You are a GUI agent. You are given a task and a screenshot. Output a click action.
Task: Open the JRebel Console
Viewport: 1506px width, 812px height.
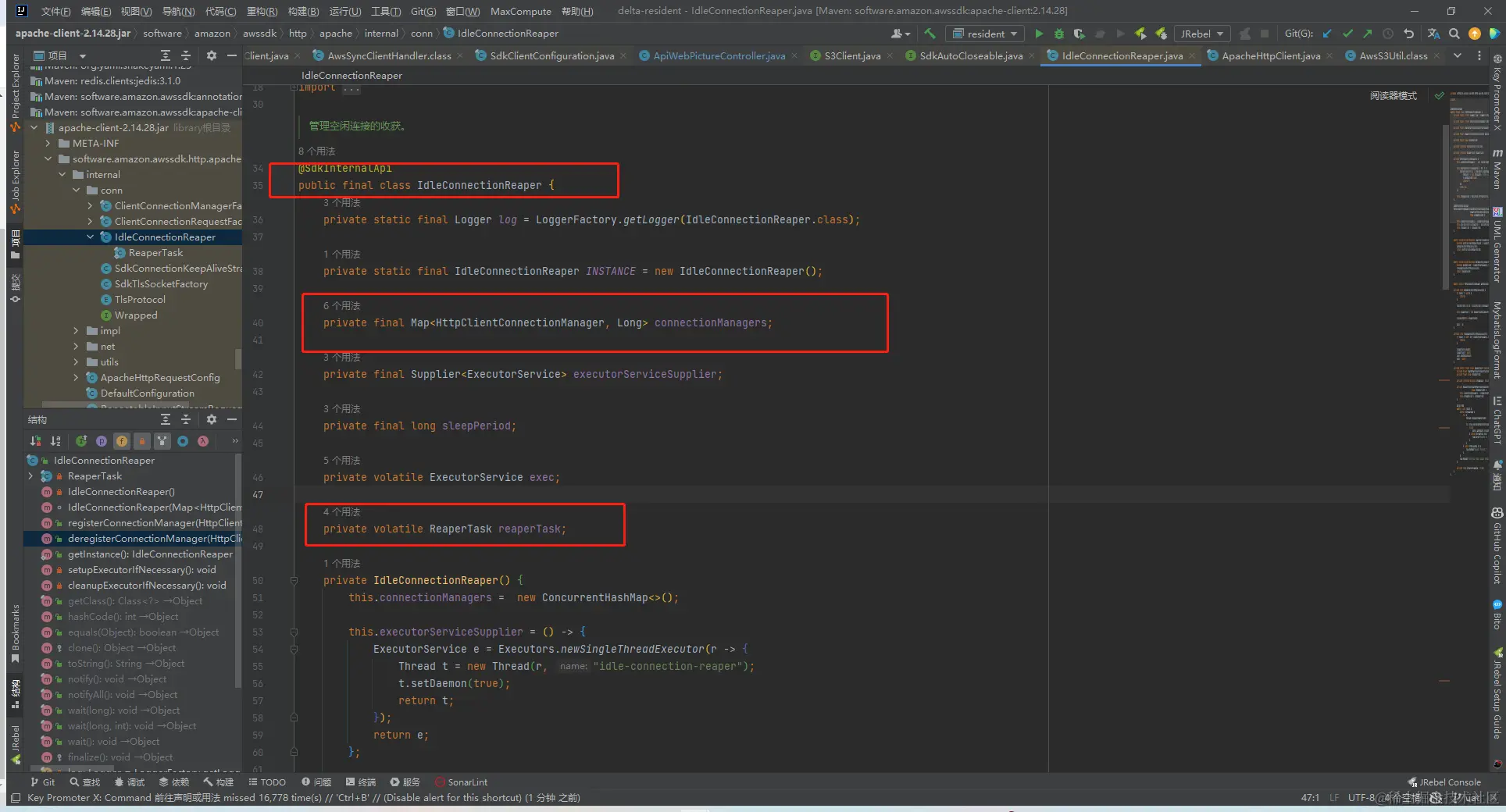pyautogui.click(x=1444, y=782)
